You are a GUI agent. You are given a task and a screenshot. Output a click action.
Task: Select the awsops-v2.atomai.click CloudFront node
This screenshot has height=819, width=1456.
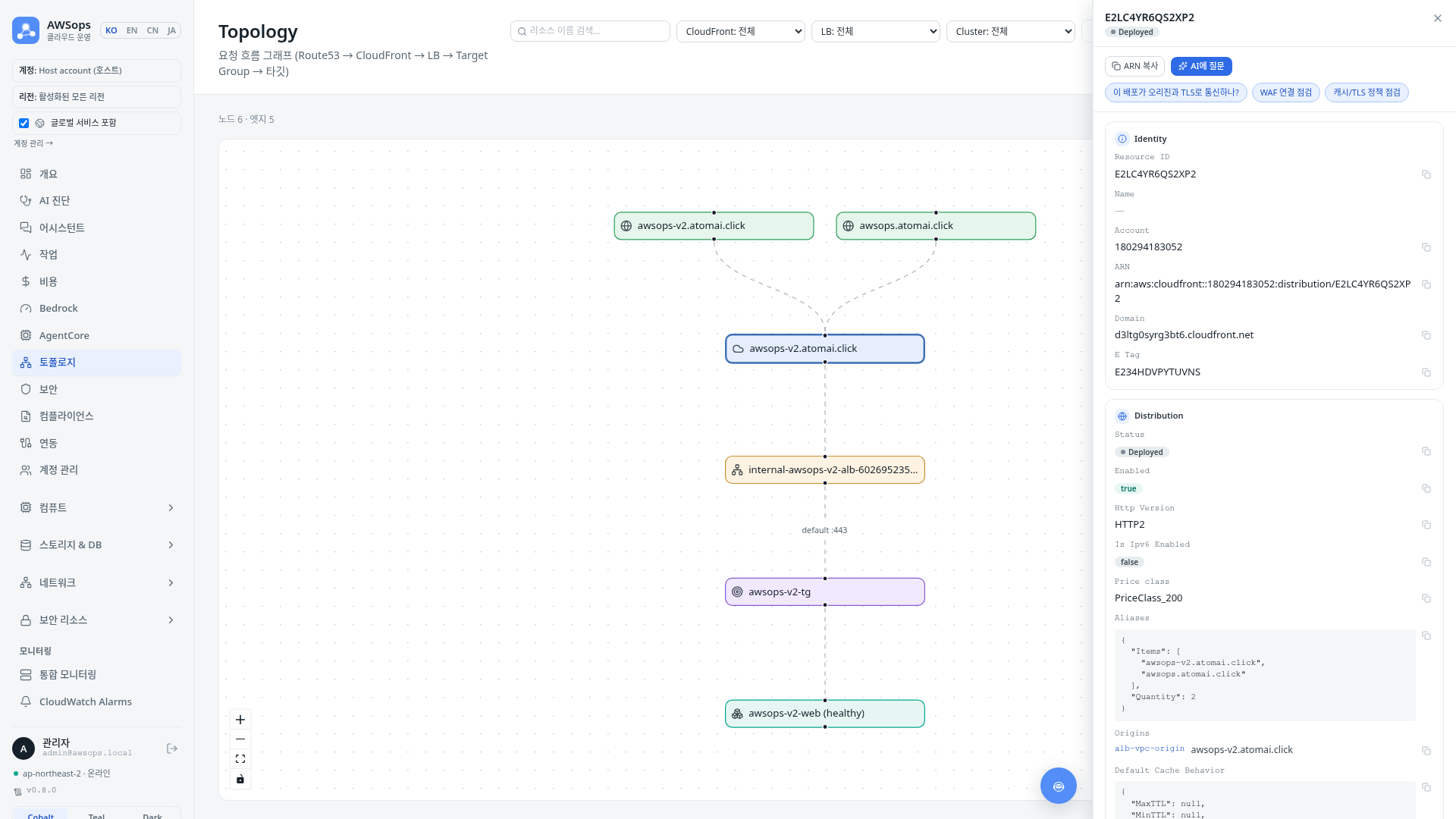(x=825, y=349)
